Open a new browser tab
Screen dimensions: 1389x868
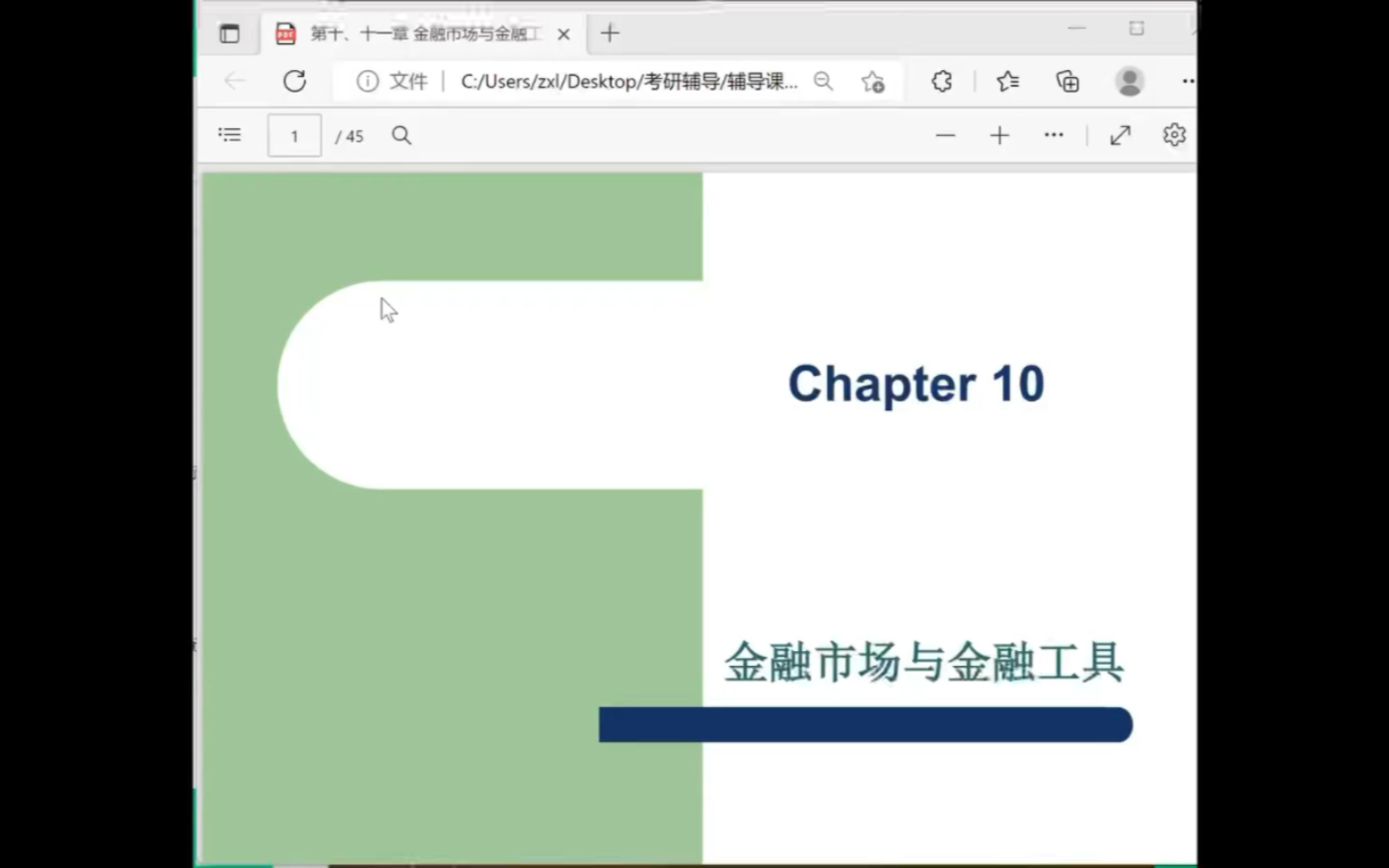coord(610,33)
